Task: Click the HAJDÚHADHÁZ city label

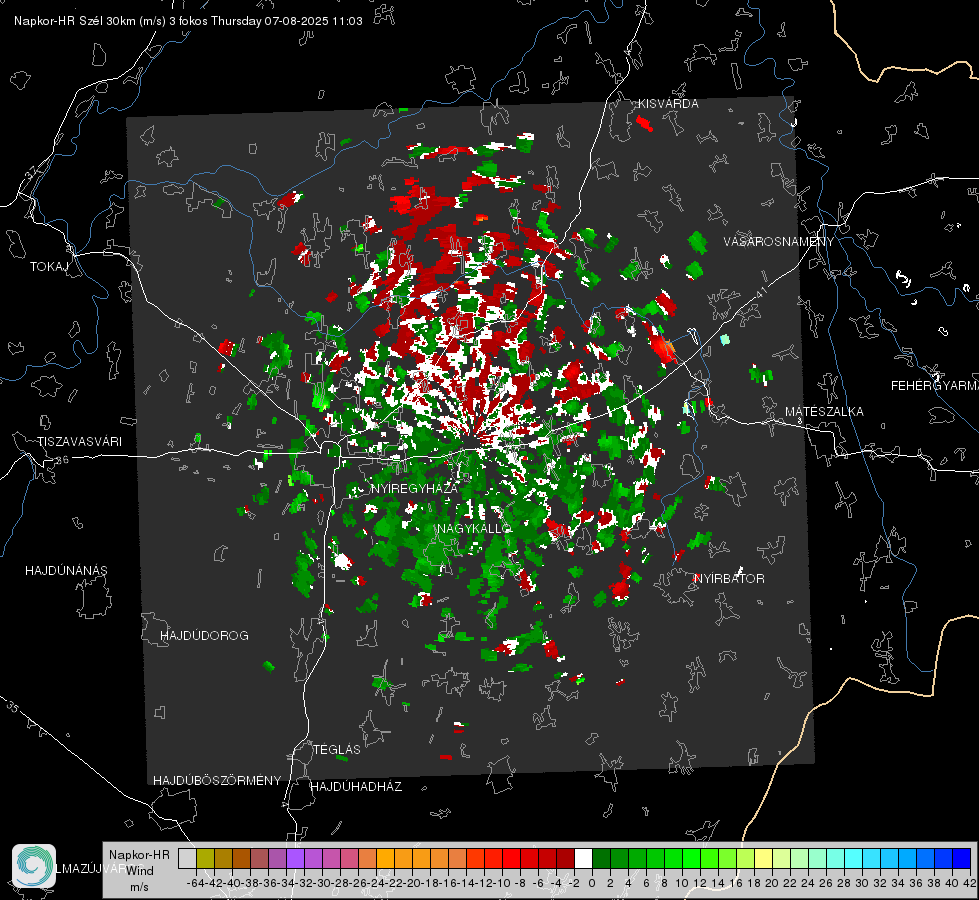Action: [356, 787]
